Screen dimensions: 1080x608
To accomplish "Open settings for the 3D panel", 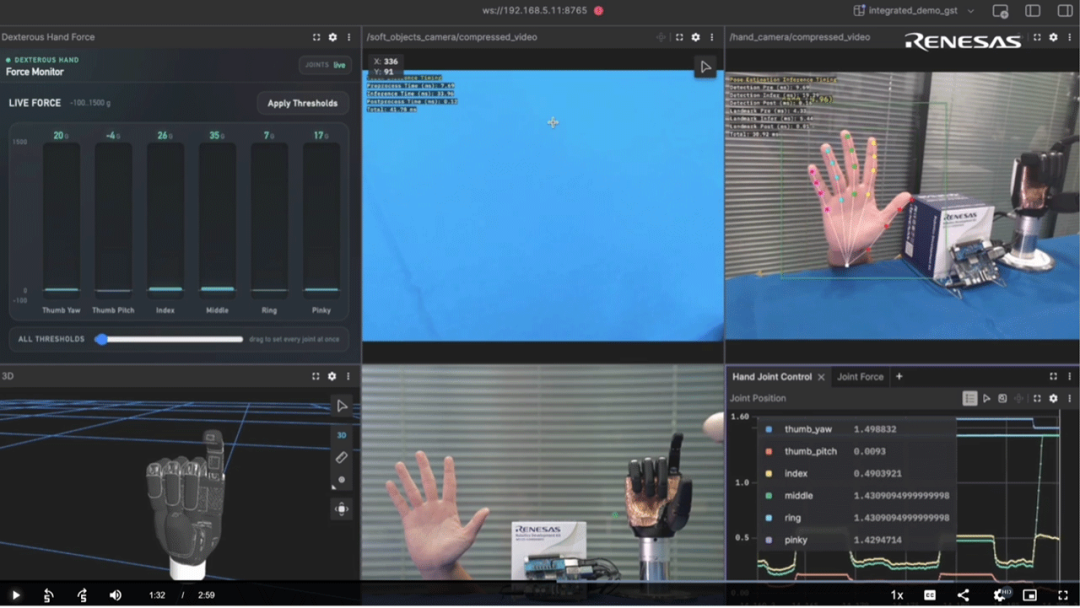I will (x=332, y=376).
